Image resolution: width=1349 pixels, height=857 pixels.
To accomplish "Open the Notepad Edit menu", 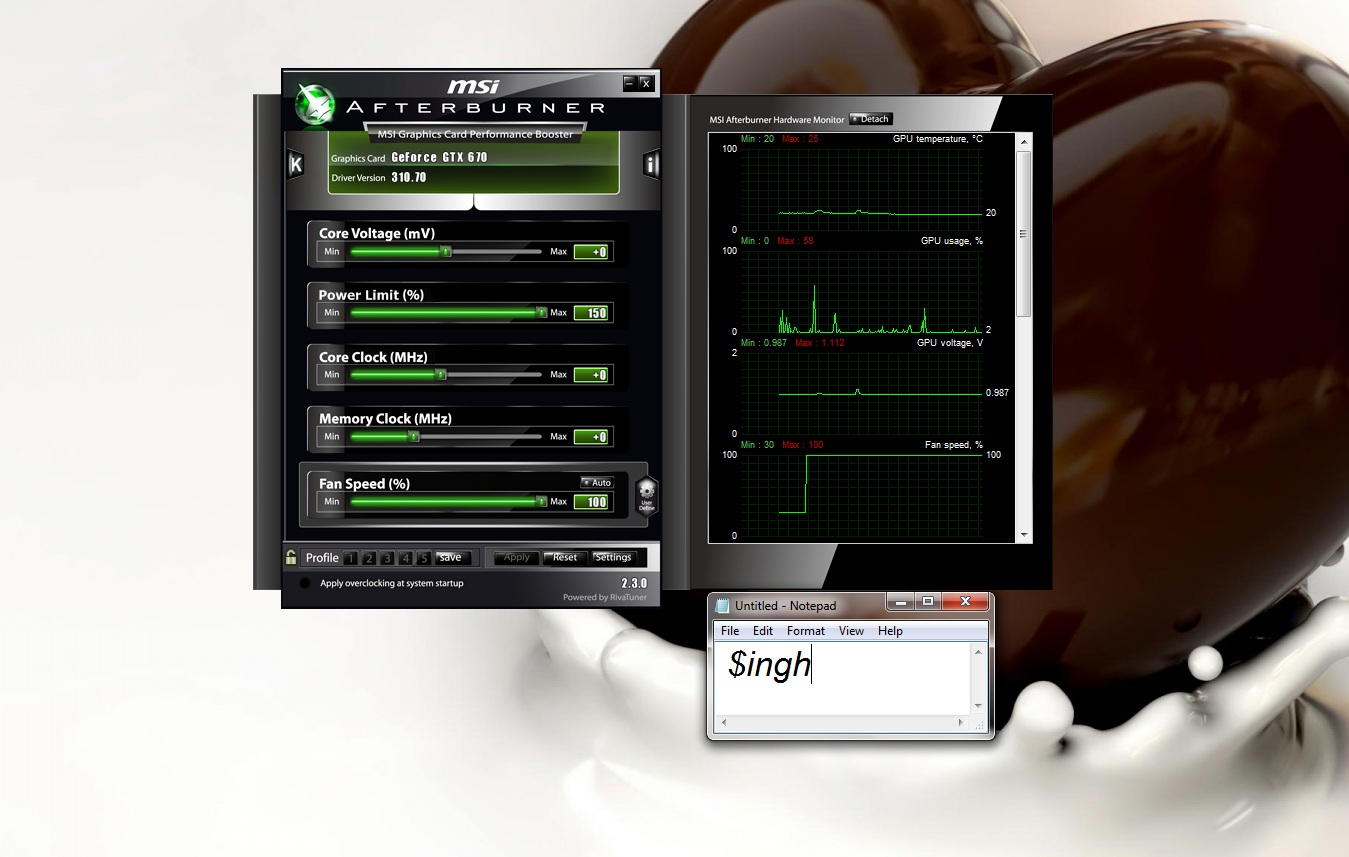I will pos(763,631).
